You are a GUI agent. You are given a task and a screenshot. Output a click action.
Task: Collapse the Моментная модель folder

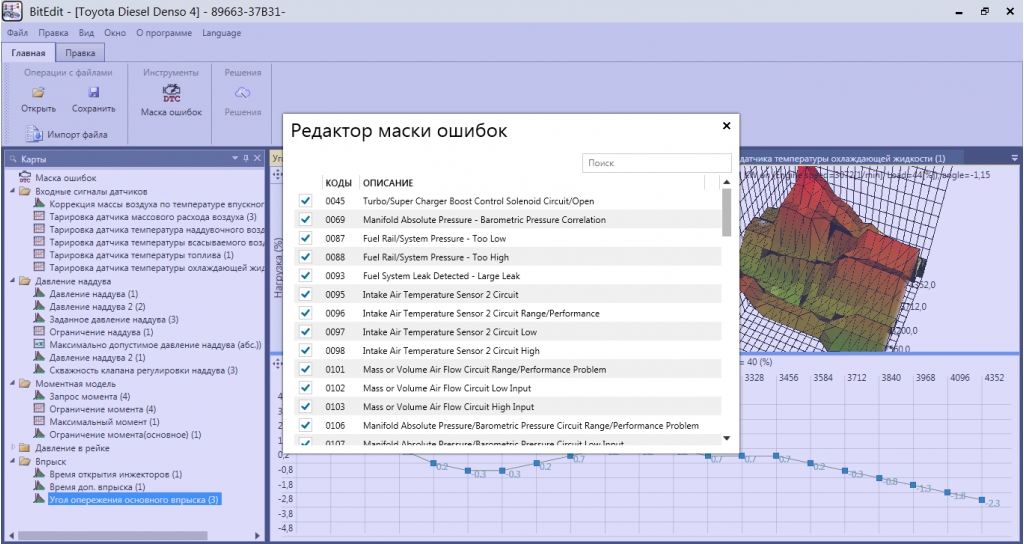tap(13, 383)
